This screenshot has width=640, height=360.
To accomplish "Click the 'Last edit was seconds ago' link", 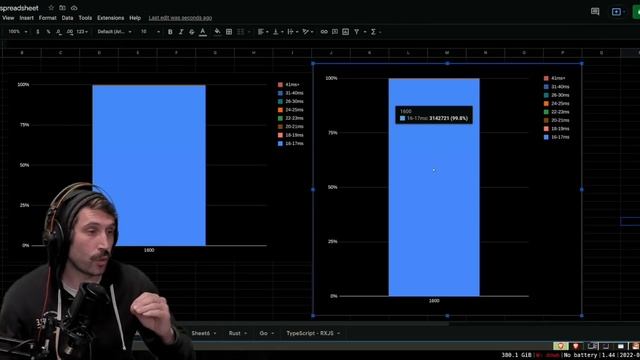I will coord(180,18).
